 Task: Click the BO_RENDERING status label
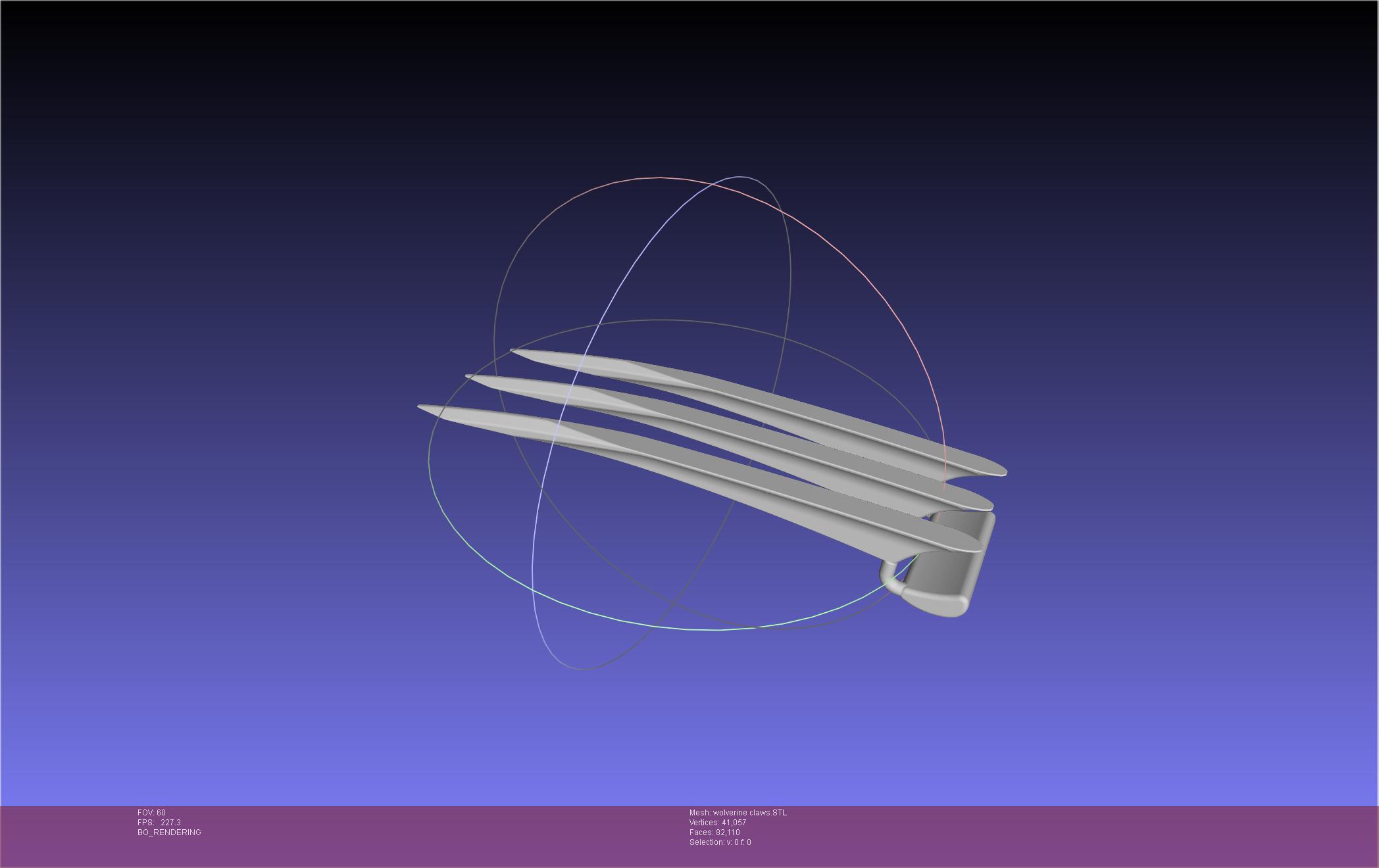[168, 832]
